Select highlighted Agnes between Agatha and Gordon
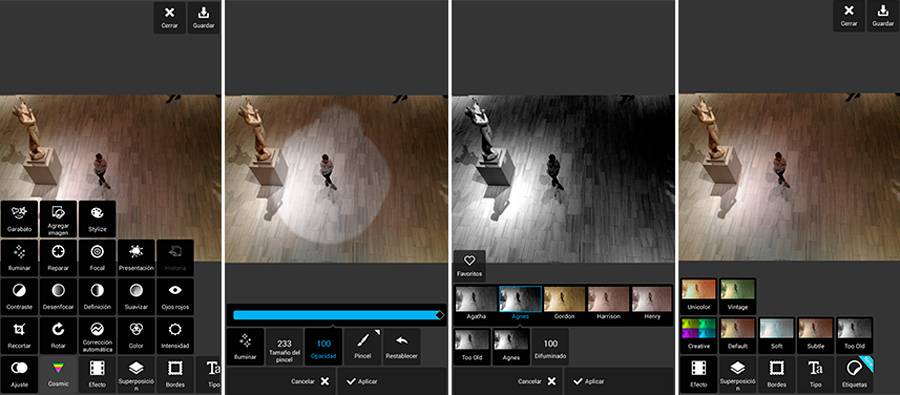 [x=521, y=304]
